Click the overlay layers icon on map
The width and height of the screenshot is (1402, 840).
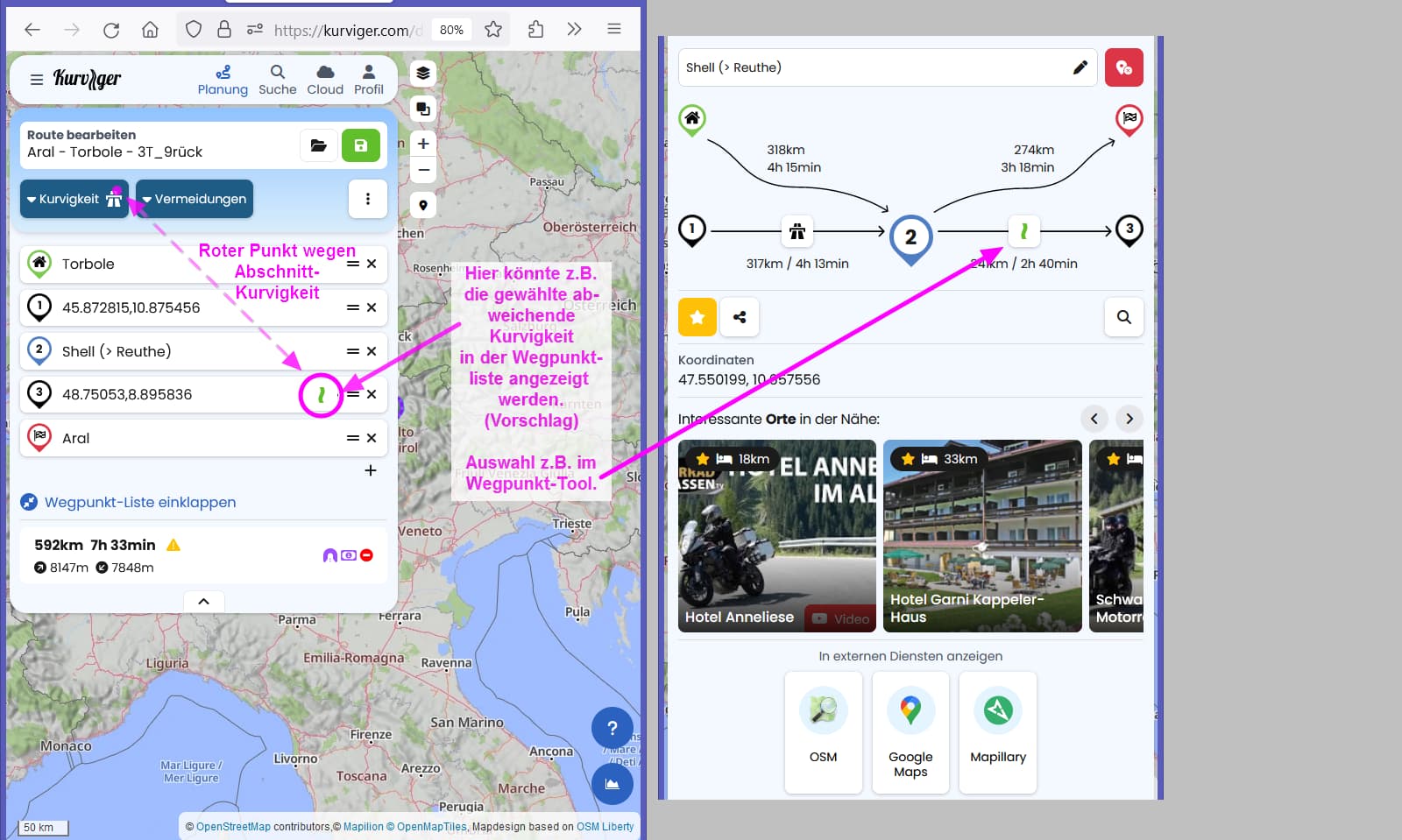[423, 109]
